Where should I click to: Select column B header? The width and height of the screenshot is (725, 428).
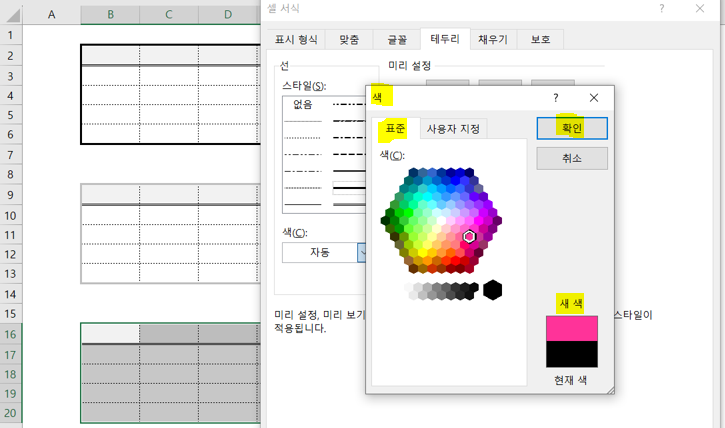(x=110, y=15)
